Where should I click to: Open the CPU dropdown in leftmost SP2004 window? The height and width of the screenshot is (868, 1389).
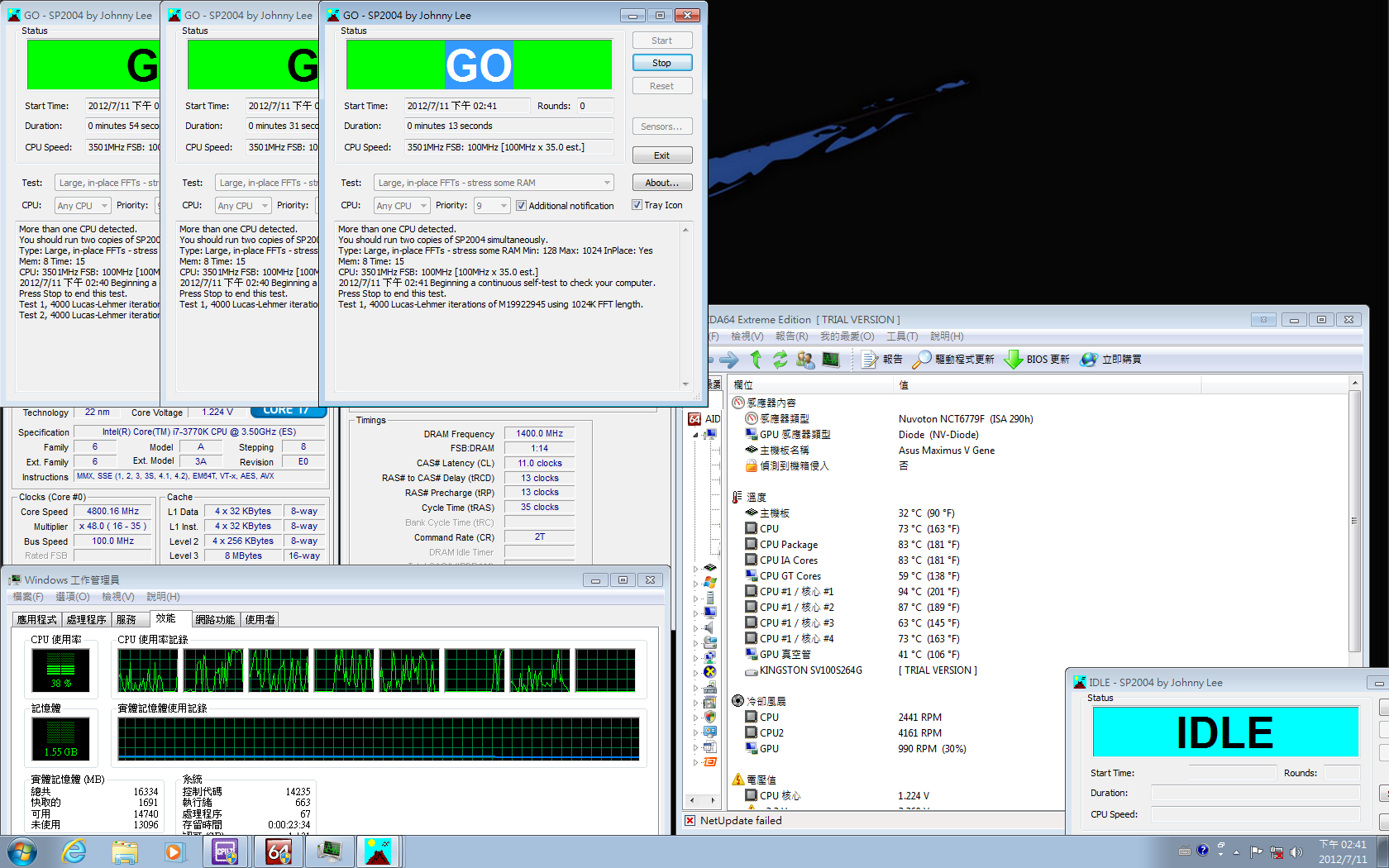(x=82, y=206)
